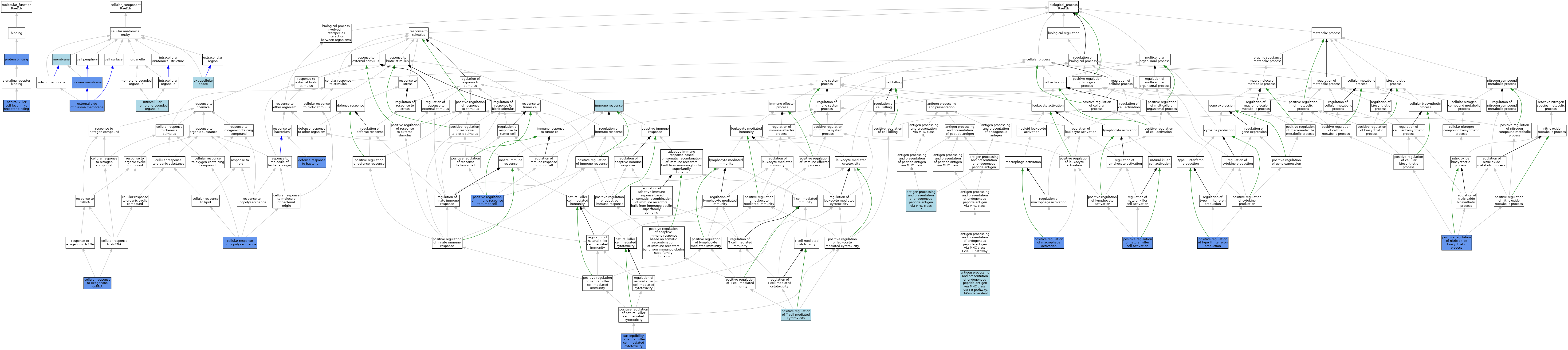
Task: Click the 'response to dsRNA' node
Action: (x=85, y=201)
